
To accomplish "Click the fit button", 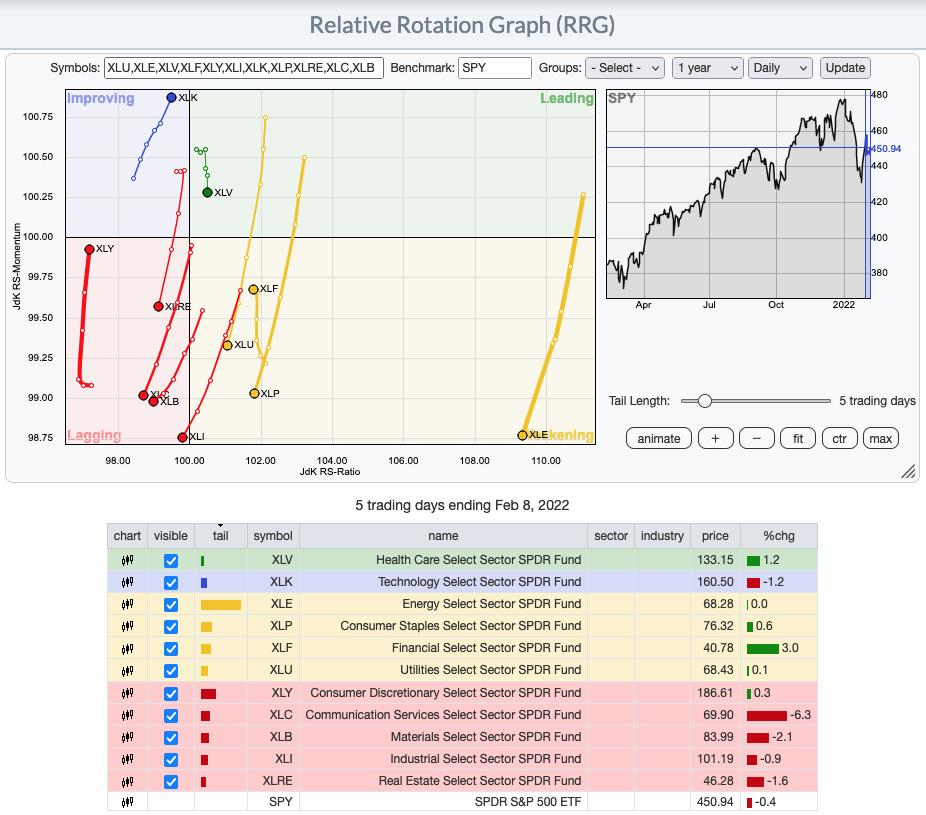I will (x=798, y=438).
